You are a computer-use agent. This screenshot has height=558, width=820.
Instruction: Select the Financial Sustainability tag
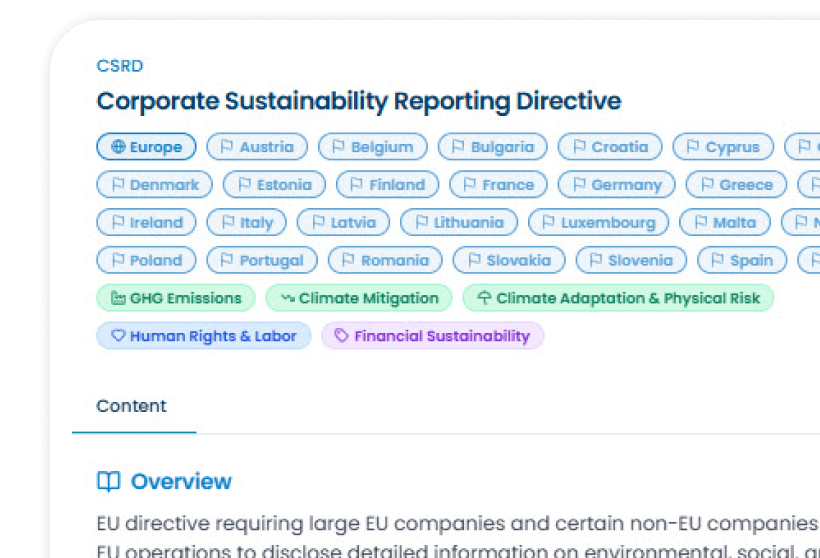(433, 335)
